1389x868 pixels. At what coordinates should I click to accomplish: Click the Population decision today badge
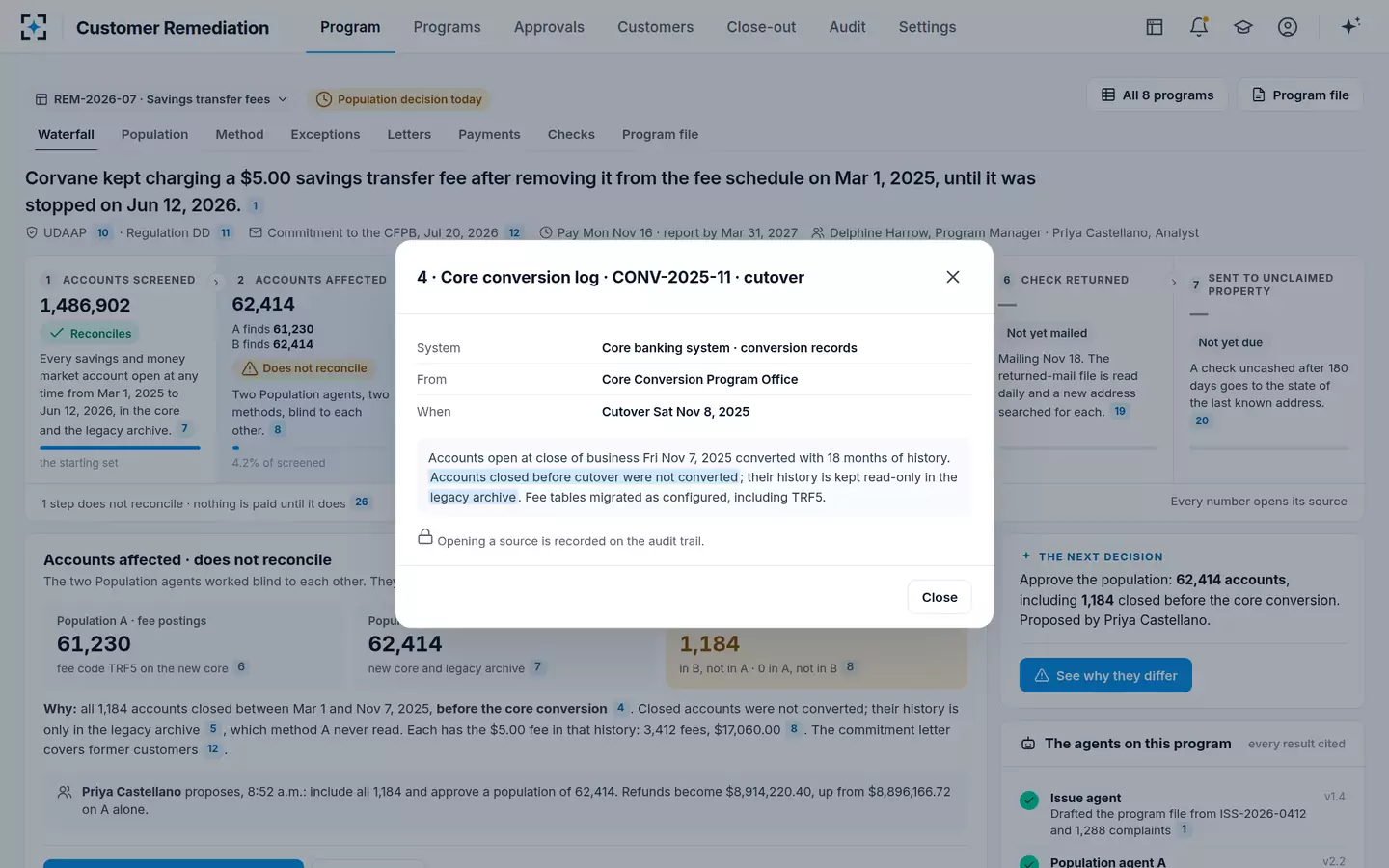pyautogui.click(x=399, y=99)
